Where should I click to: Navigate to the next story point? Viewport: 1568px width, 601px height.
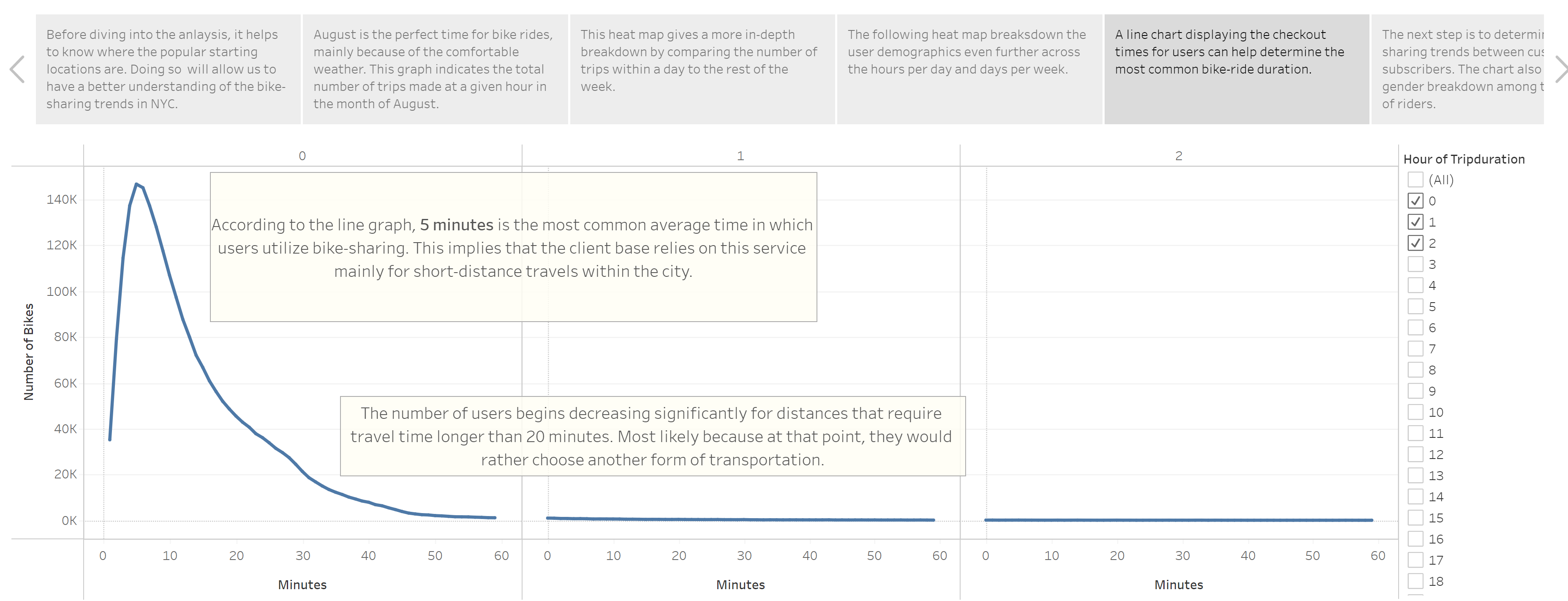pyautogui.click(x=1561, y=69)
